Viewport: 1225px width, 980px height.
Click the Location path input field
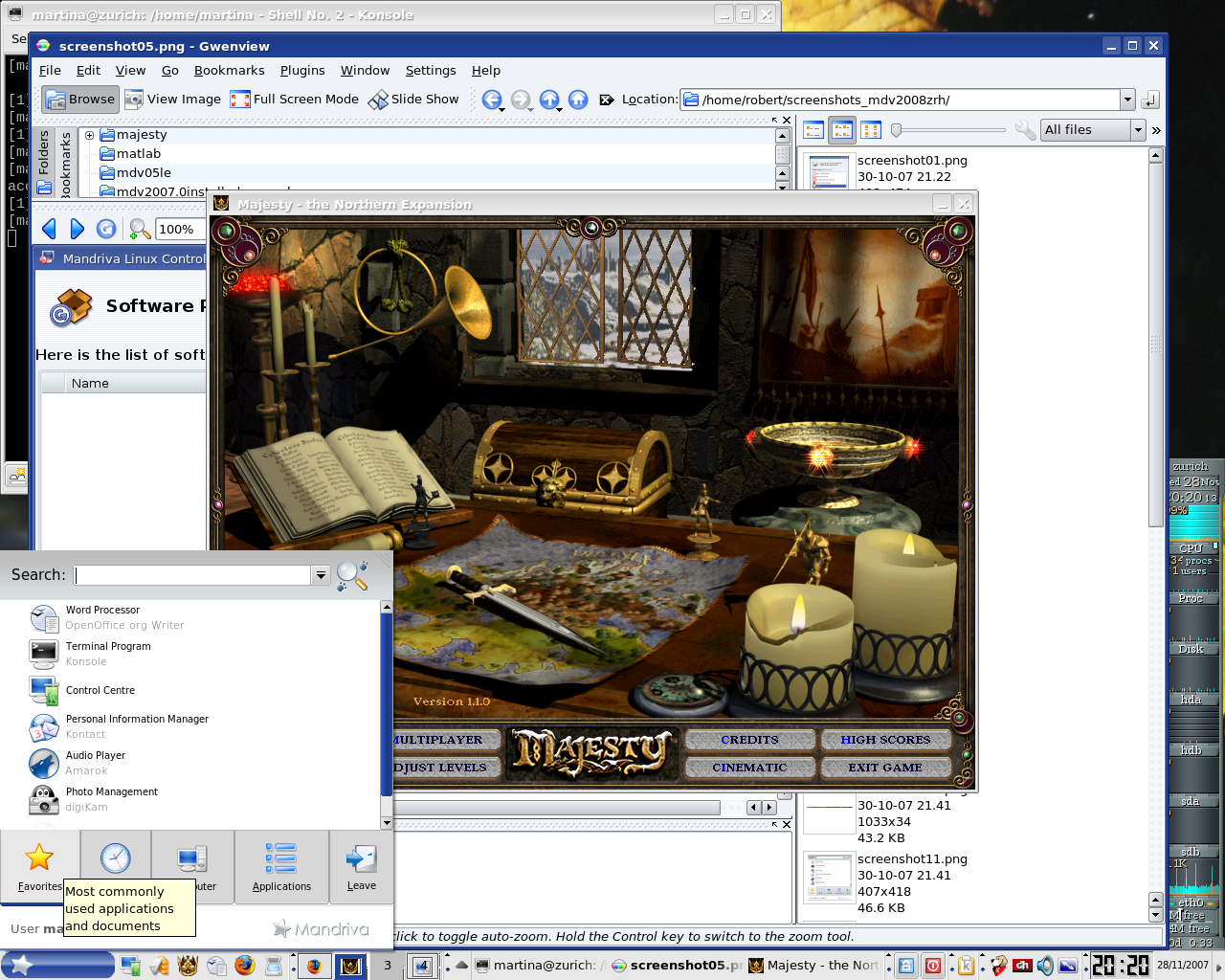click(x=900, y=100)
